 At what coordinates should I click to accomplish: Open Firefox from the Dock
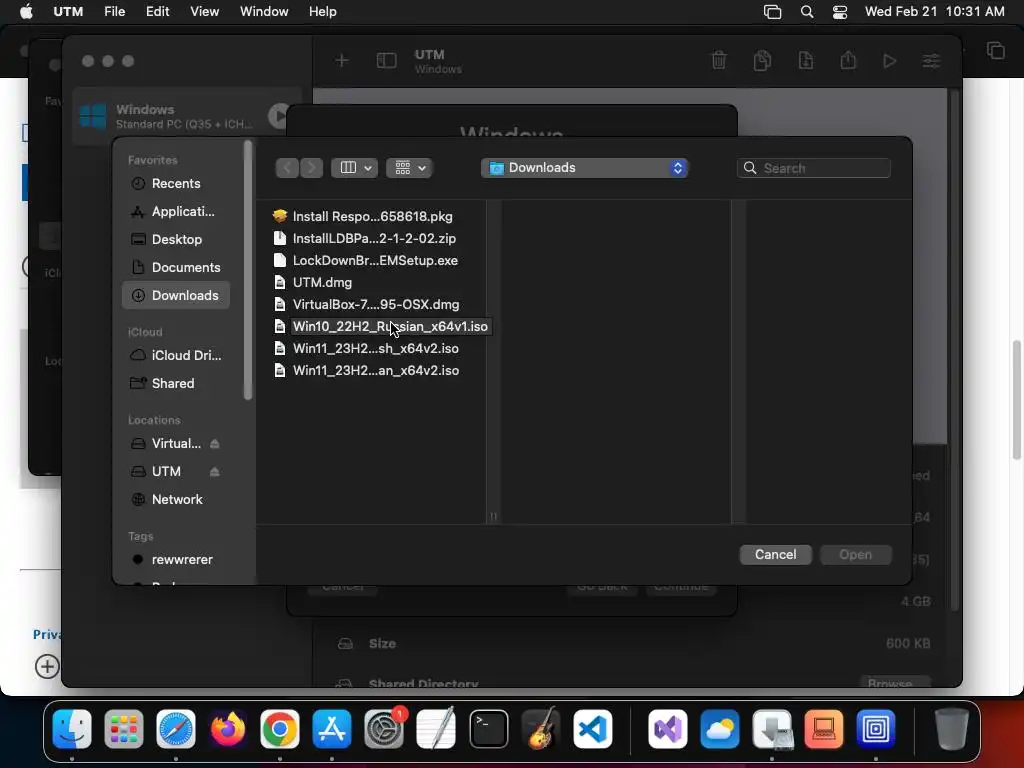pyautogui.click(x=227, y=729)
